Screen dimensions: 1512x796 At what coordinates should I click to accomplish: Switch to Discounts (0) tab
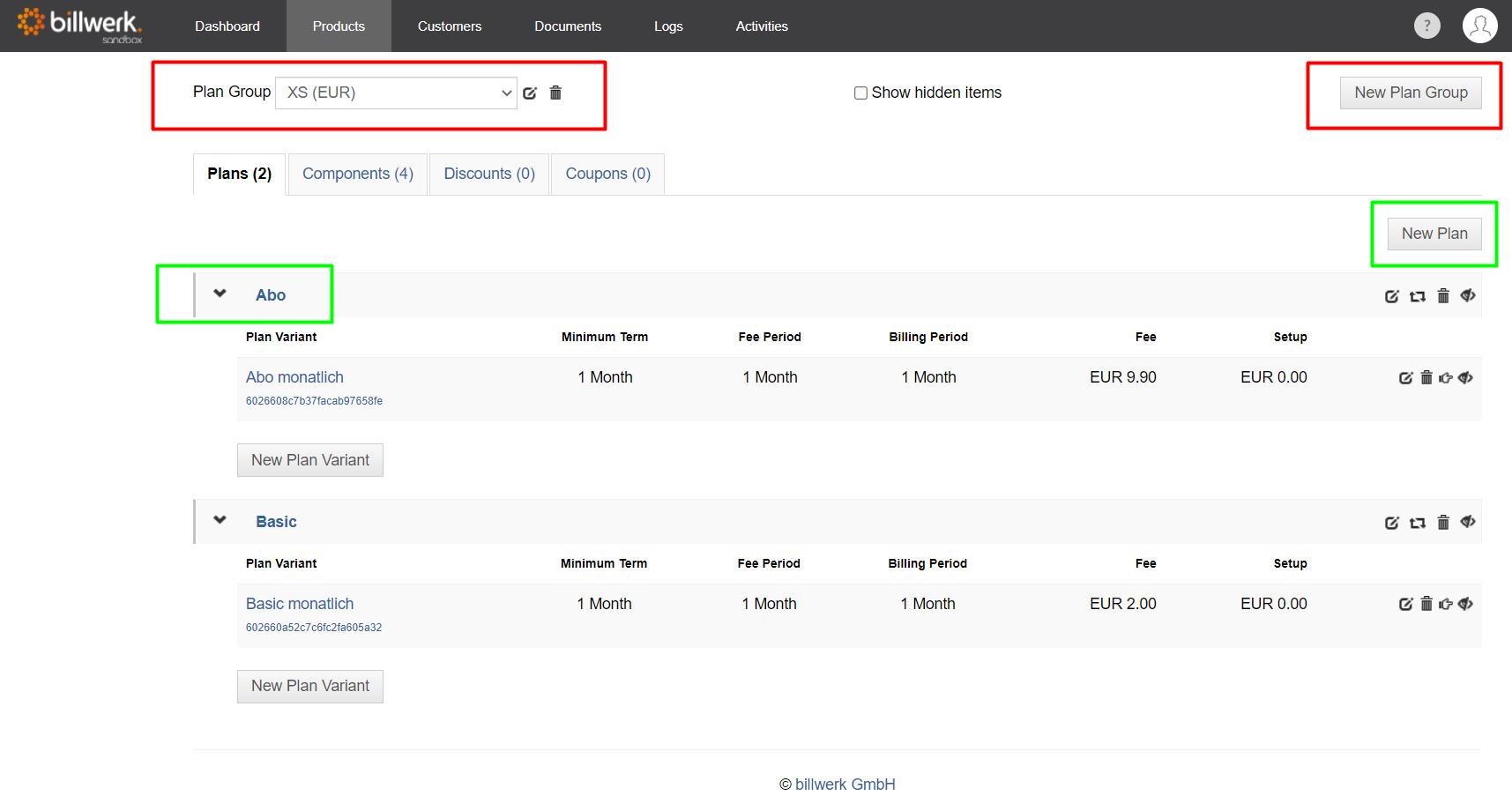pos(489,174)
